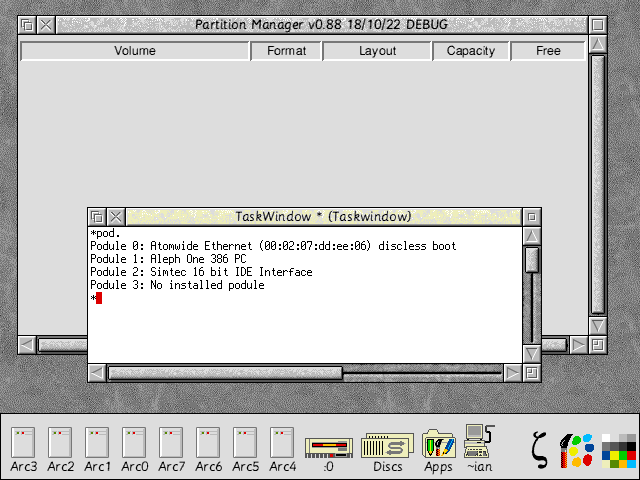Click the 'Podule 3: No installed podule' line
640x480 pixels.
tap(177, 285)
